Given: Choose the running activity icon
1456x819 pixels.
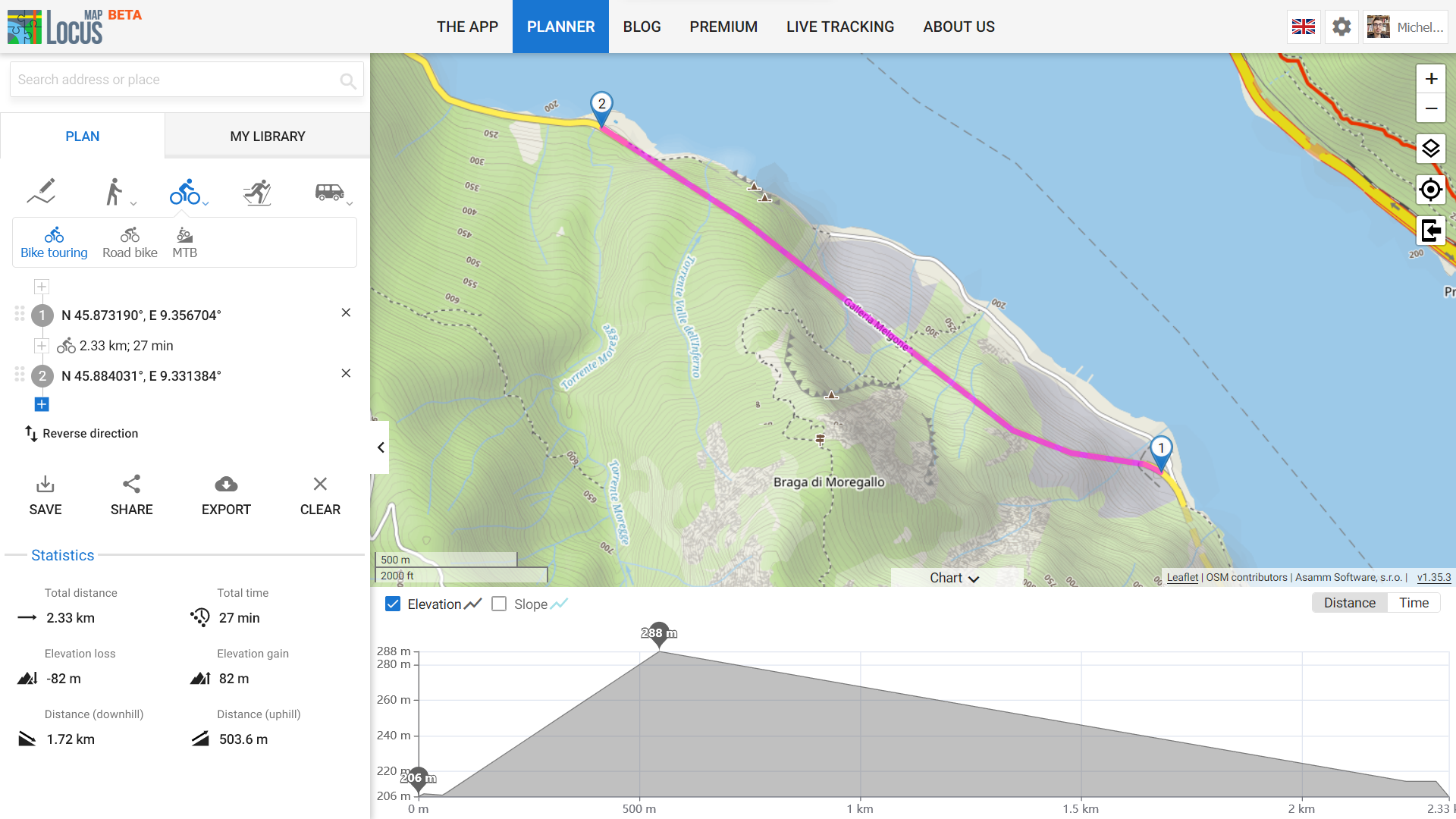Looking at the screenshot, I should pyautogui.click(x=258, y=193).
